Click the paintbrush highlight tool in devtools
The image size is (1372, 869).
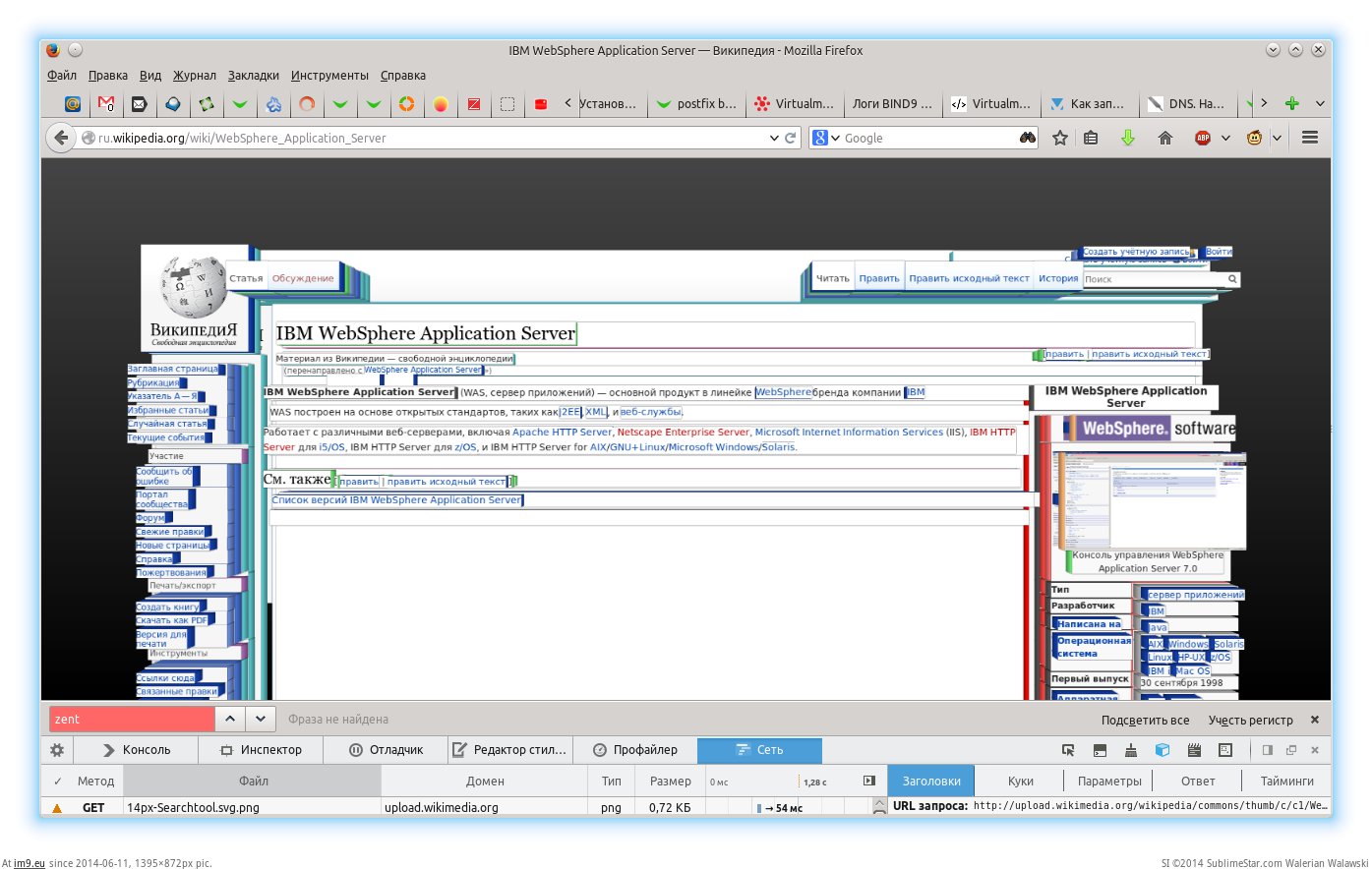click(x=1131, y=749)
